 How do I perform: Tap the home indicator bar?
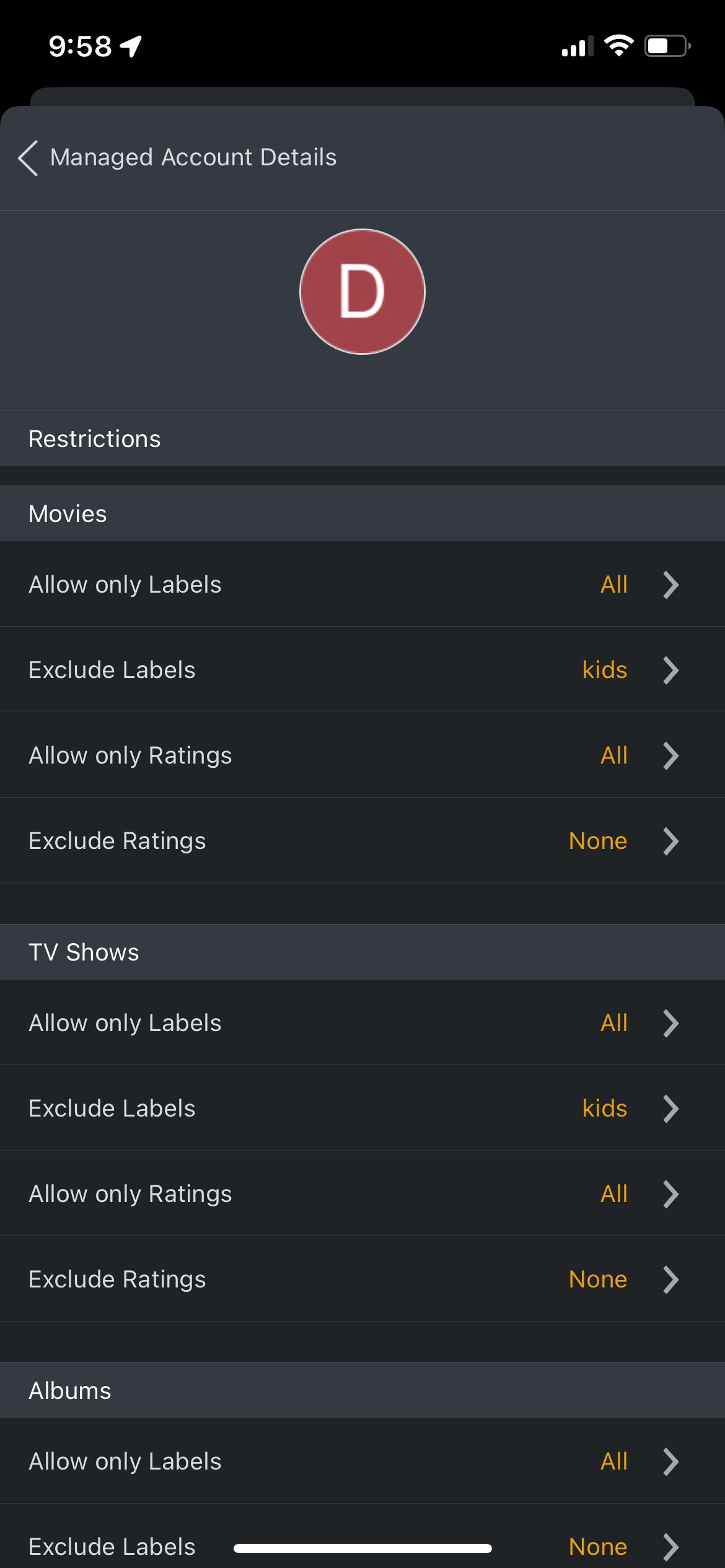pos(362,1548)
